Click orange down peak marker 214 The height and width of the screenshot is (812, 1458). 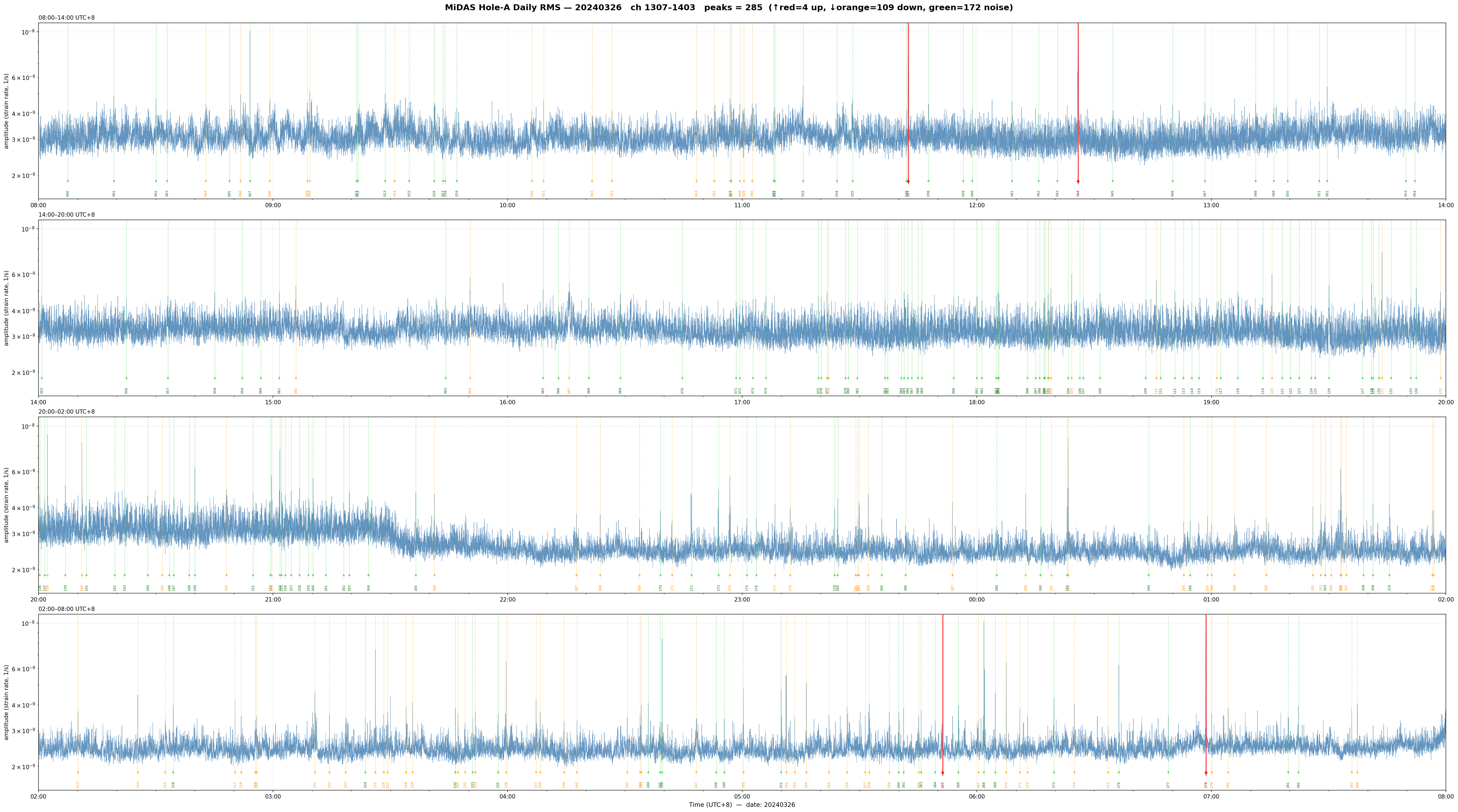coord(138,772)
